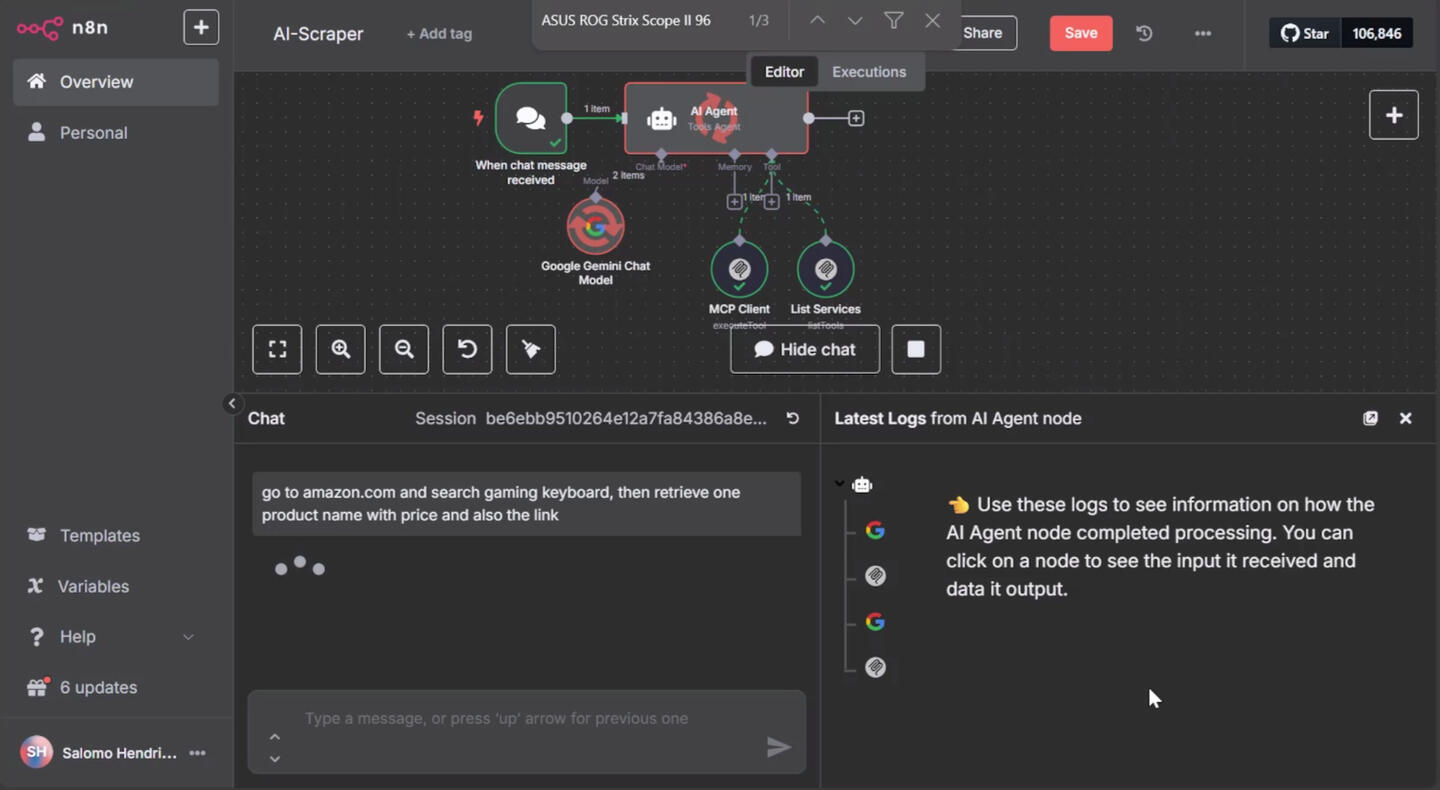
Task: Click the zoom out canvas icon
Action: point(404,349)
